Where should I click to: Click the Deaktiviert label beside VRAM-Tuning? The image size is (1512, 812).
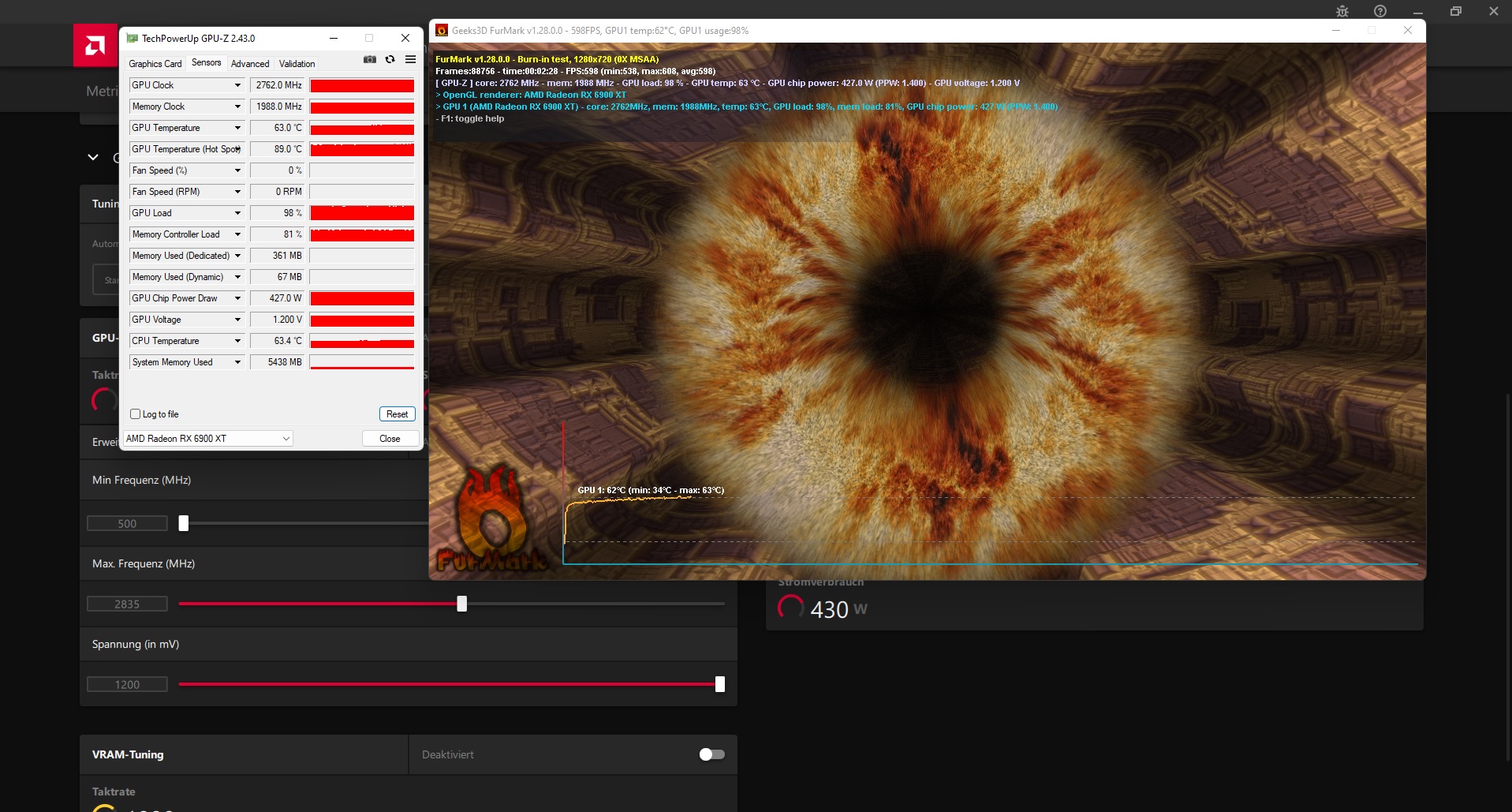pos(448,754)
